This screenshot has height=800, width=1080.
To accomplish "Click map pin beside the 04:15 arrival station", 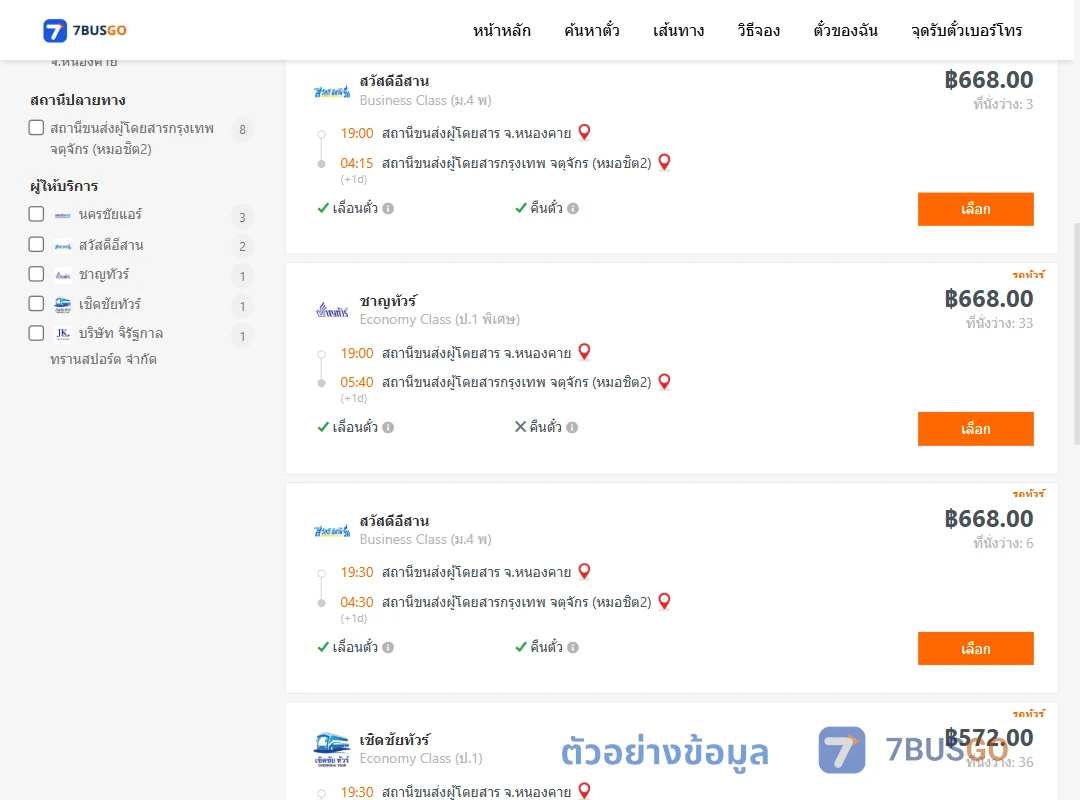I will pyautogui.click(x=664, y=163).
